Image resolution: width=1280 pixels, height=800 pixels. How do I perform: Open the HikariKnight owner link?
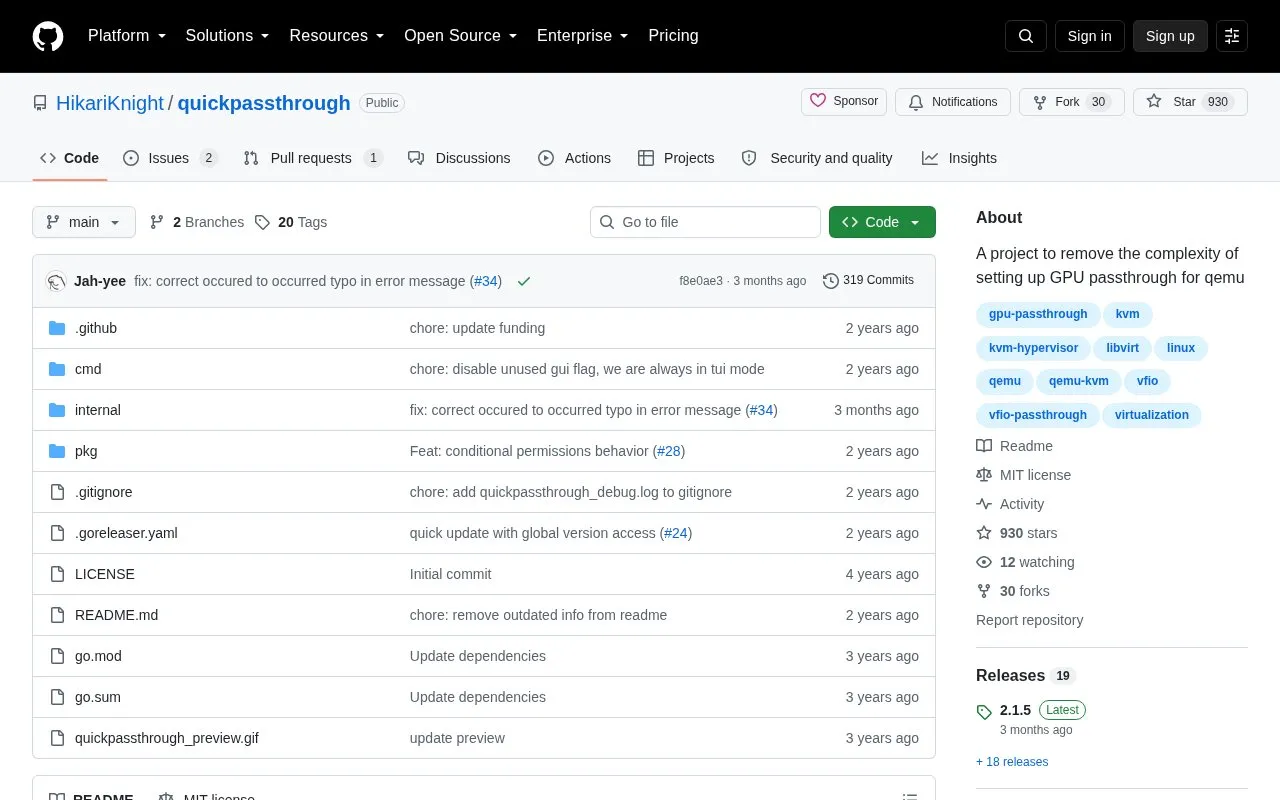click(110, 103)
